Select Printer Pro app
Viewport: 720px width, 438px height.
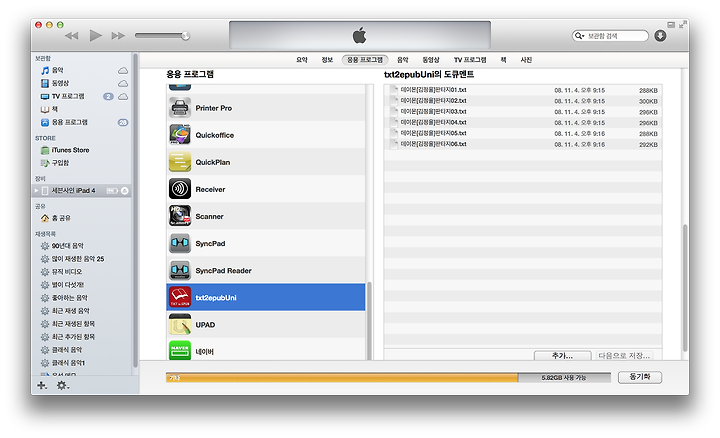pyautogui.click(x=266, y=108)
